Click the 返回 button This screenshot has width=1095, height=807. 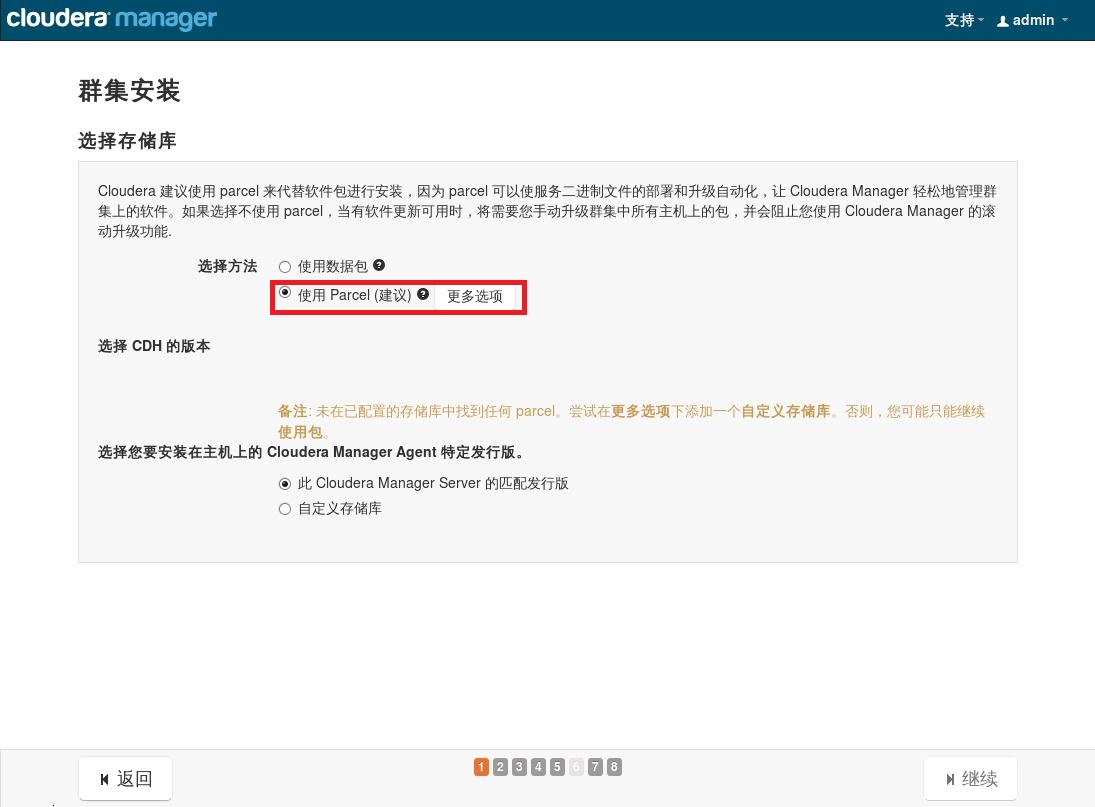126,778
